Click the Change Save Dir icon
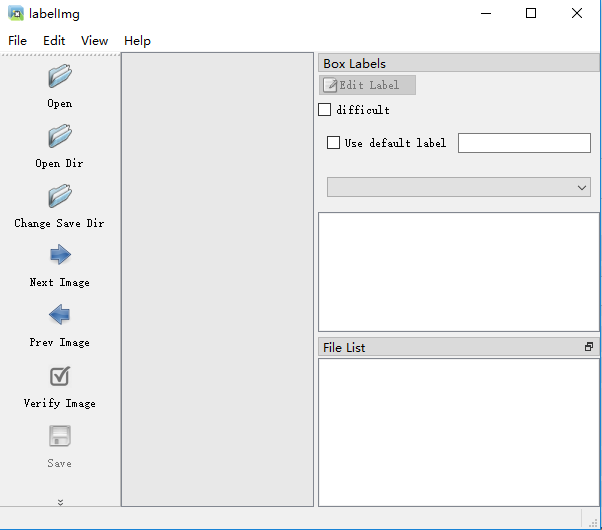 click(x=60, y=196)
